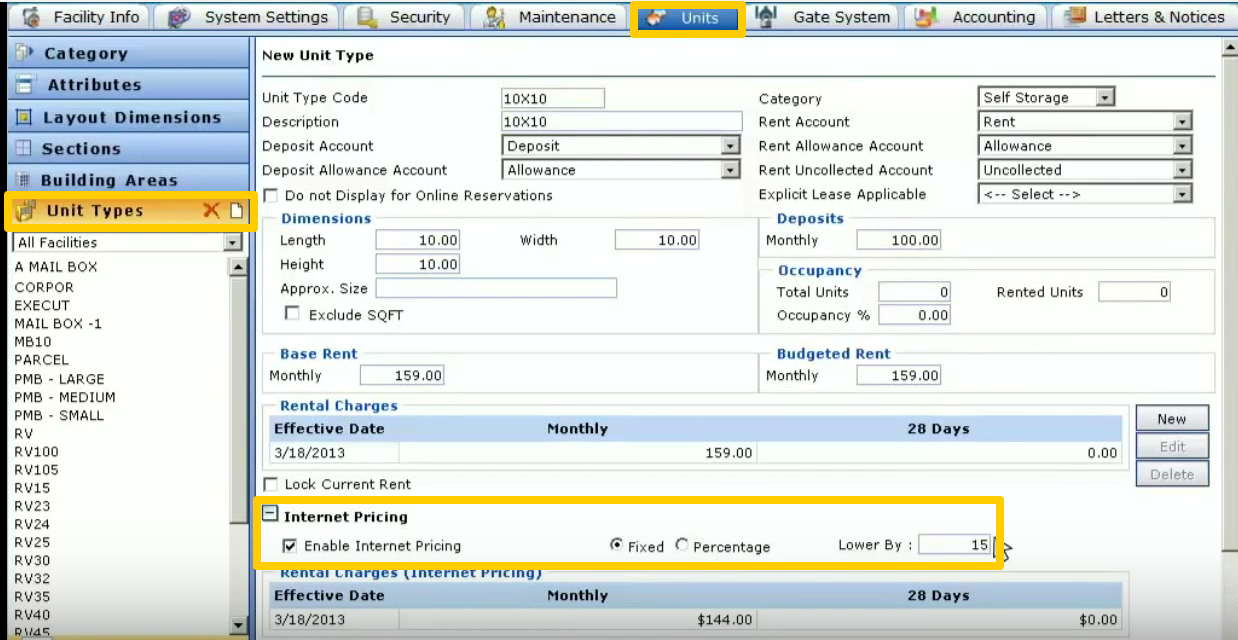Image resolution: width=1238 pixels, height=640 pixels.
Task: Click the Layout Dimensions sidebar icon
Action: tap(24, 117)
